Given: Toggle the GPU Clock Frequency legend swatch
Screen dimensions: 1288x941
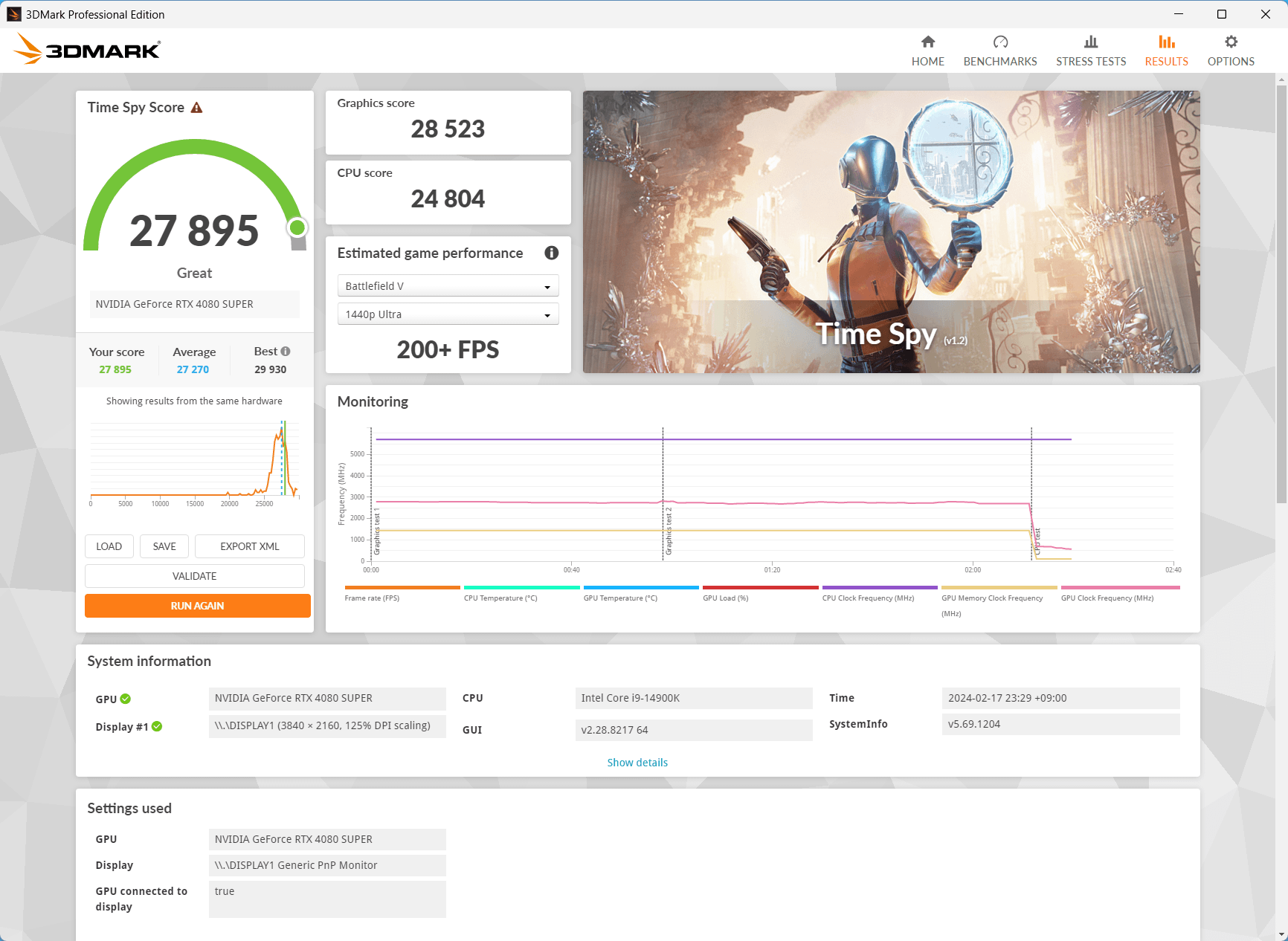Looking at the screenshot, I should pos(1121,587).
